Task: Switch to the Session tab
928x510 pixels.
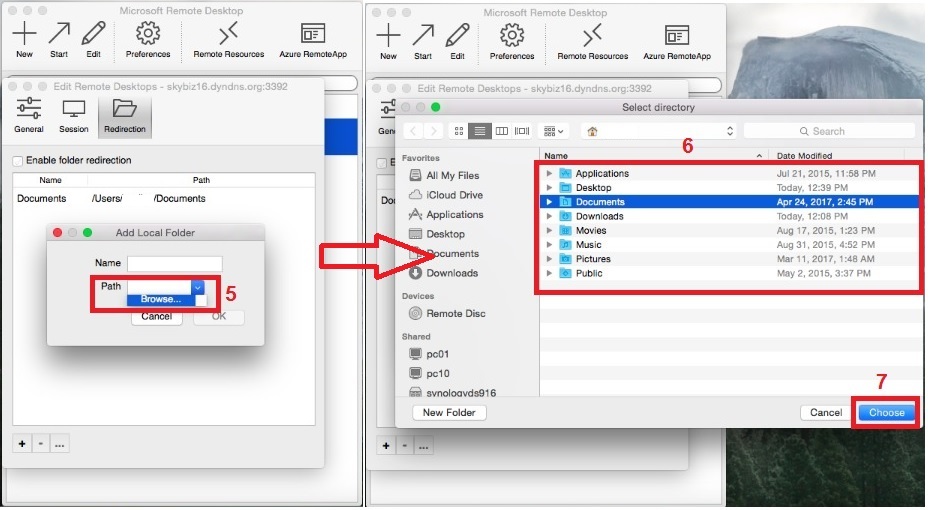Action: pyautogui.click(x=73, y=116)
